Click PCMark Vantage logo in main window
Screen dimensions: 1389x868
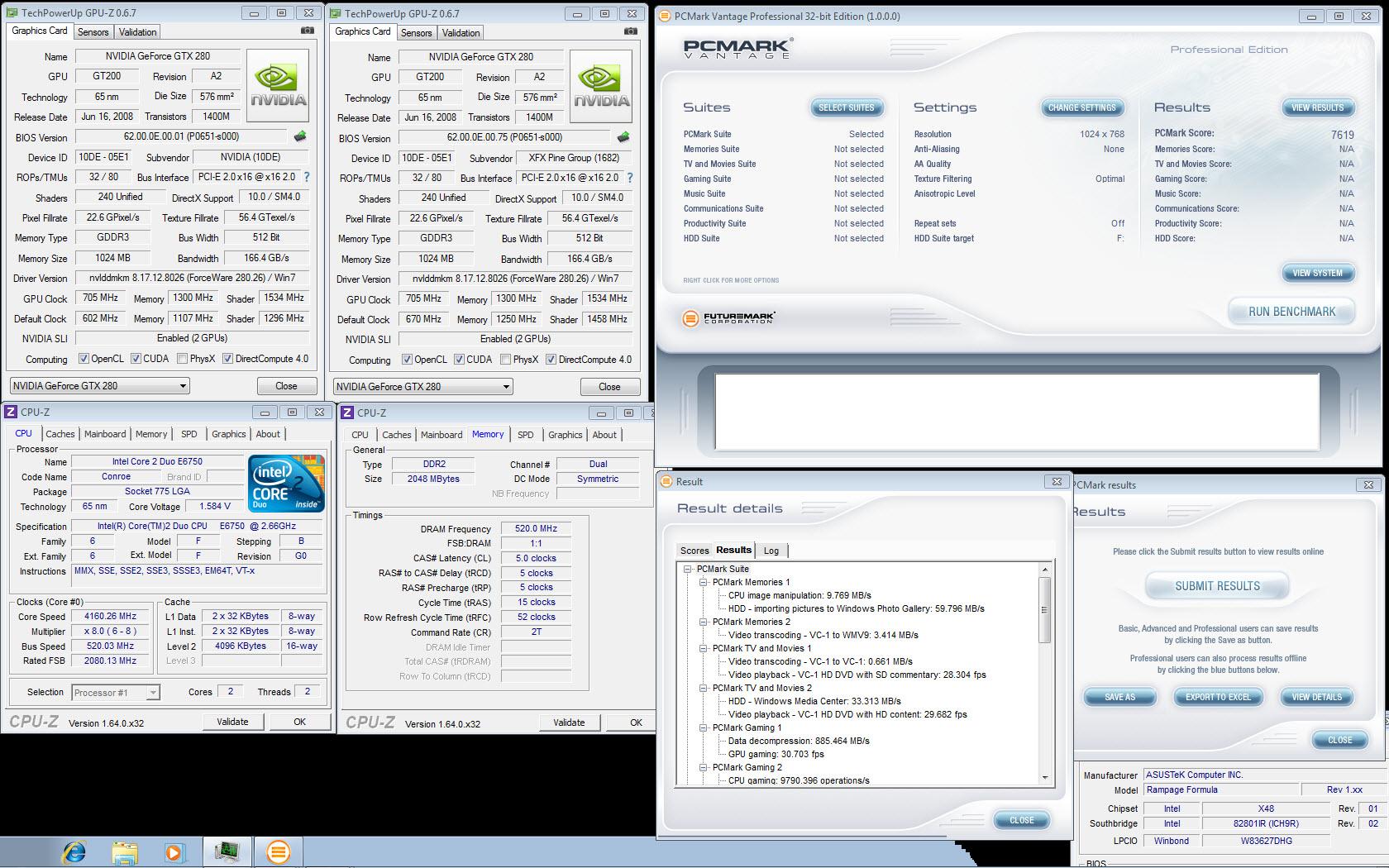[x=738, y=48]
